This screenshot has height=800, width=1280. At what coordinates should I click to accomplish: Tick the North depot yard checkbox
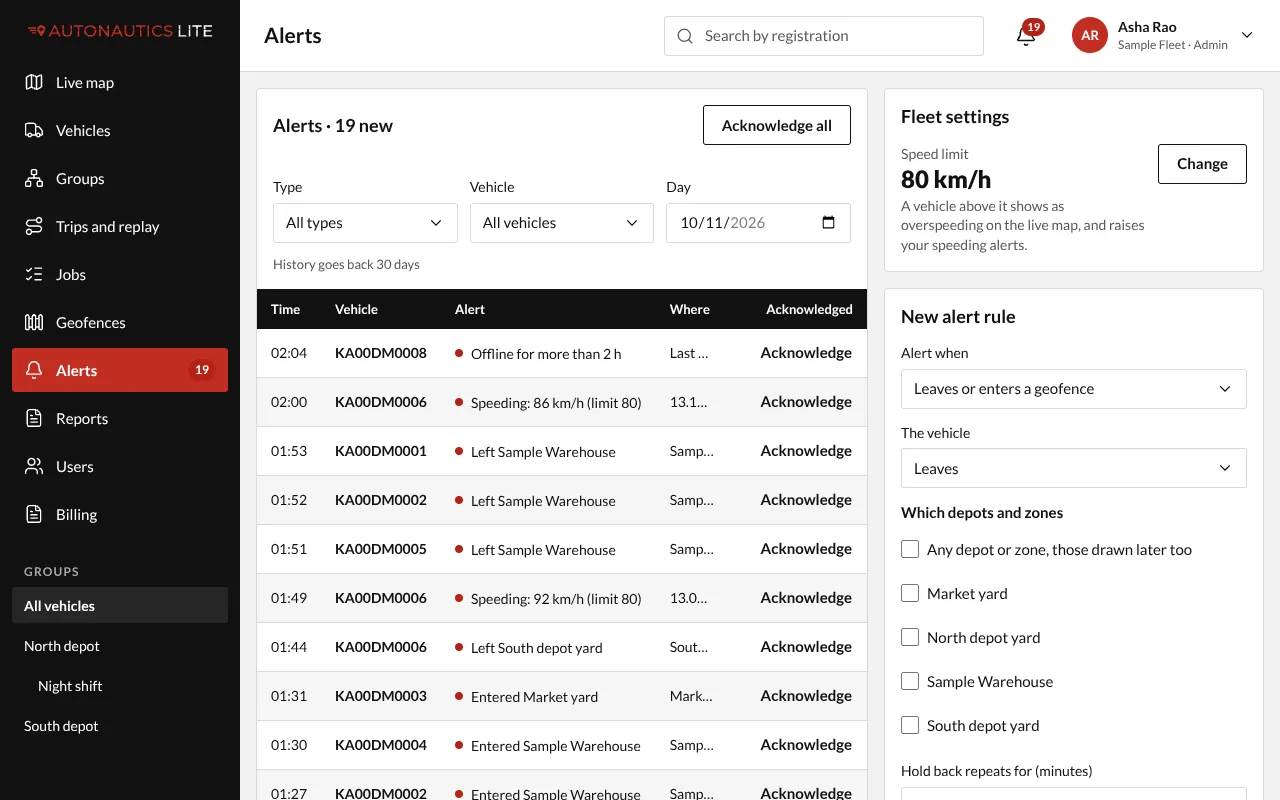coord(910,637)
